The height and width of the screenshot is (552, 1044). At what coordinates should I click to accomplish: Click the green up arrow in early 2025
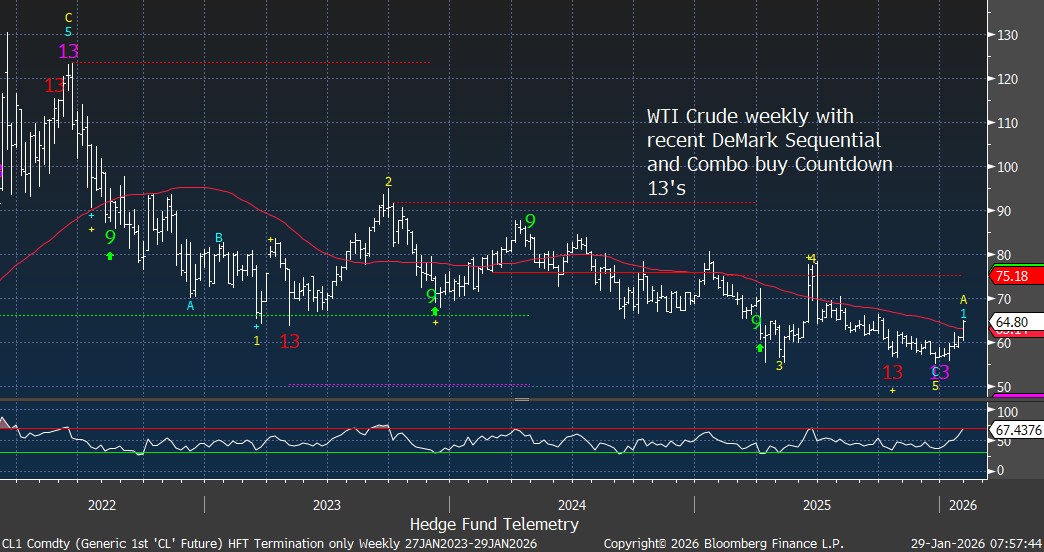coord(760,348)
